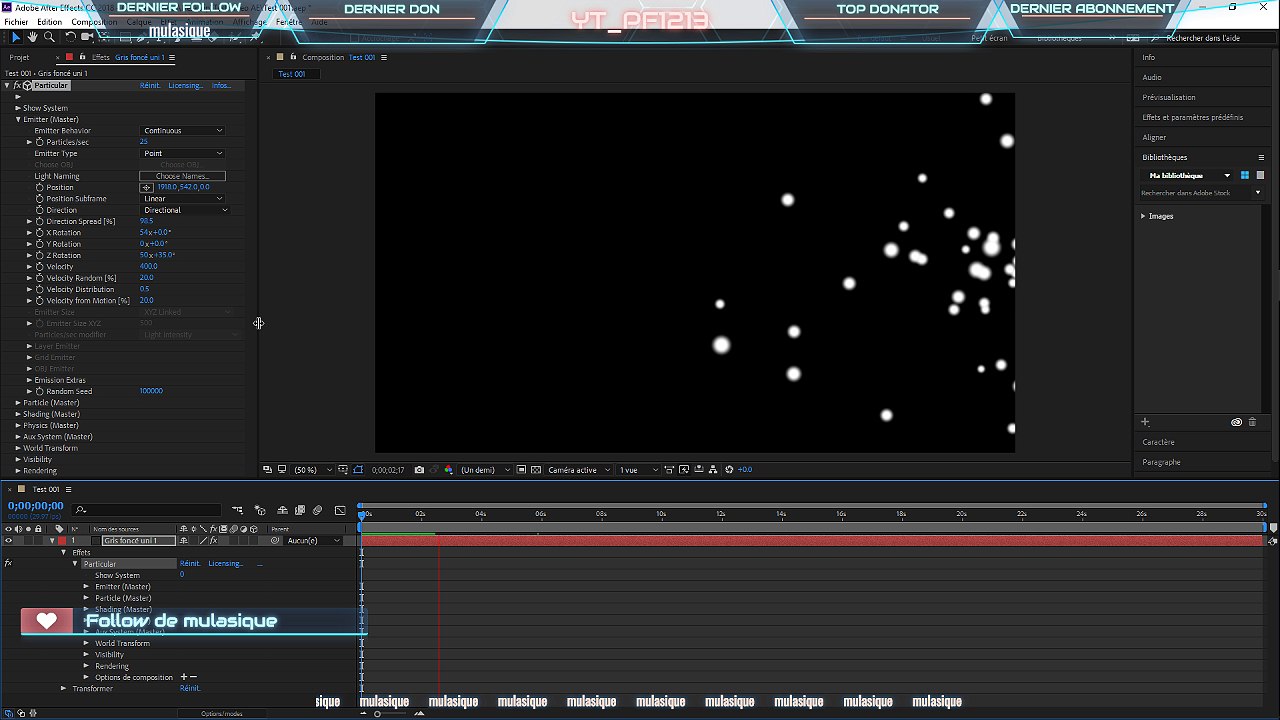
Task: Enable frame blending for the timeline
Action: point(299,510)
